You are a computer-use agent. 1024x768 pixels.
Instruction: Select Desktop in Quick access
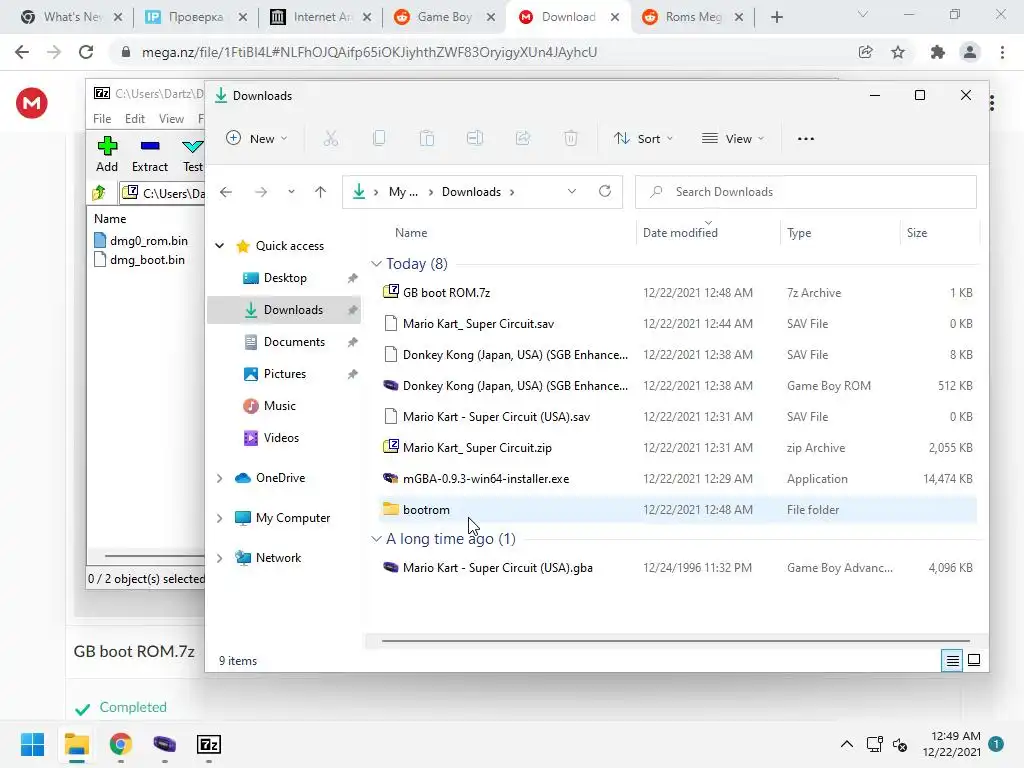(x=285, y=278)
